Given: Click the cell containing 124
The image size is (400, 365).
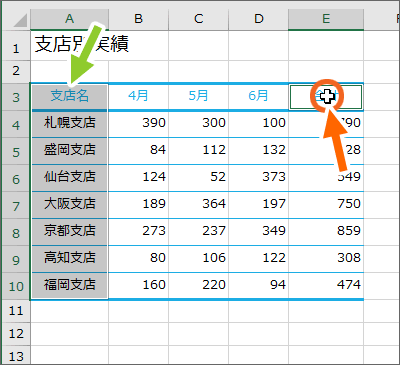Looking at the screenshot, I should 138,178.
